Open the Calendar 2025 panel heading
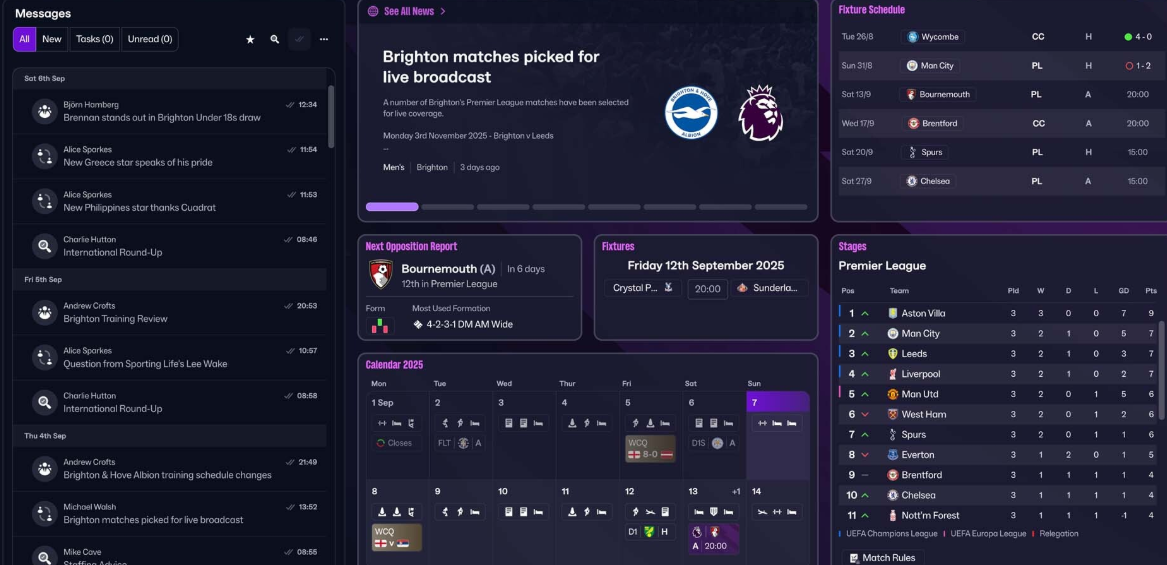Screen dimensions: 1167x565 (394, 365)
